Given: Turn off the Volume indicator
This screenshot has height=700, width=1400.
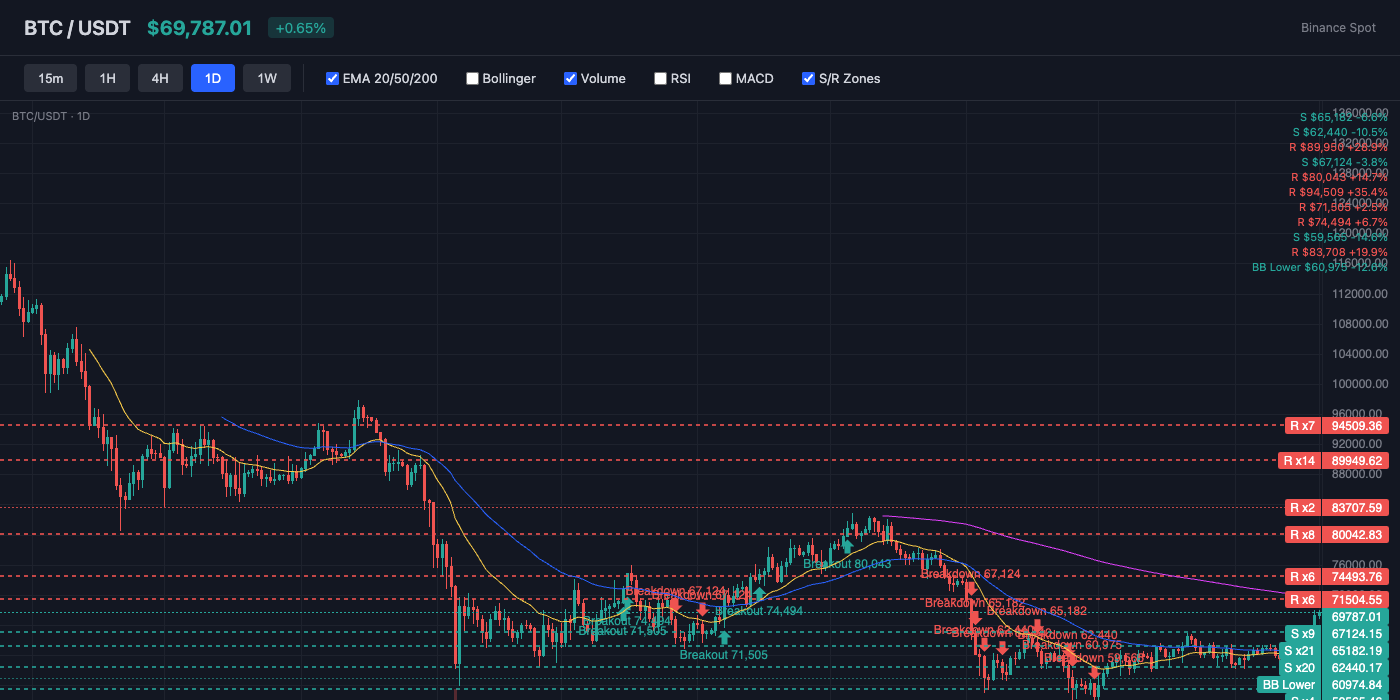Looking at the screenshot, I should (x=571, y=78).
